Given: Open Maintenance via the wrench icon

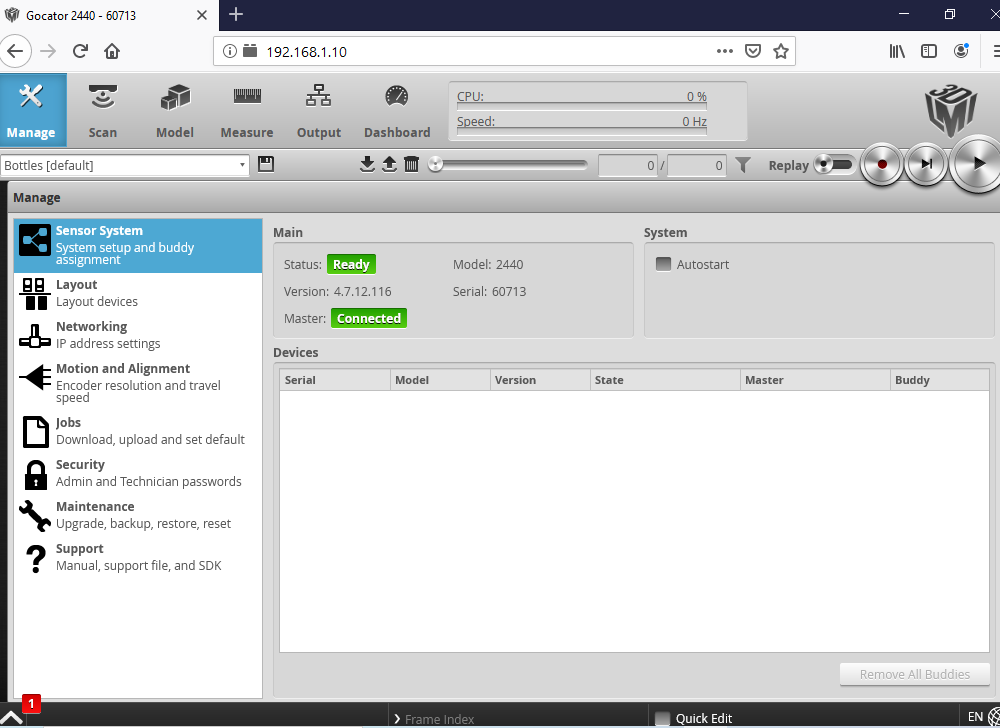Looking at the screenshot, I should (35, 514).
